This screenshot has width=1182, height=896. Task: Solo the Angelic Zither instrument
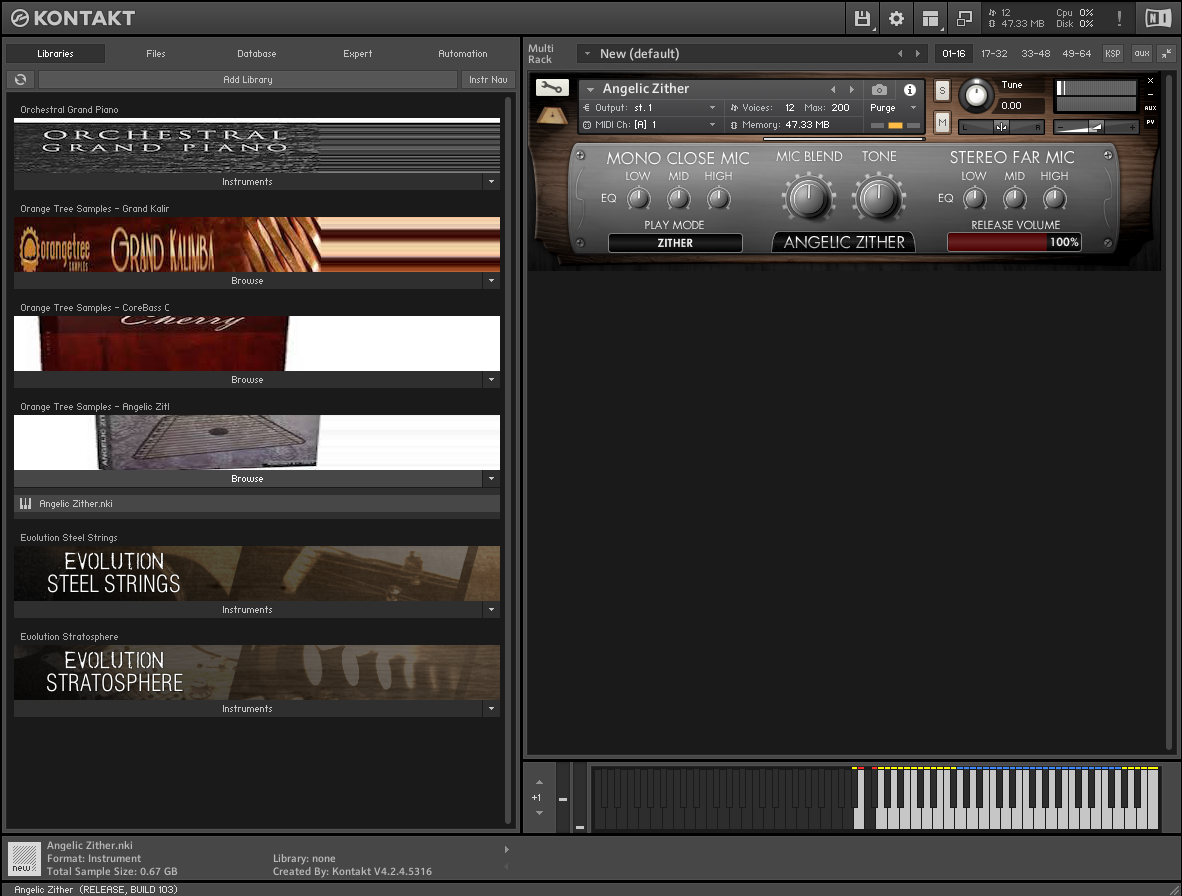click(942, 90)
